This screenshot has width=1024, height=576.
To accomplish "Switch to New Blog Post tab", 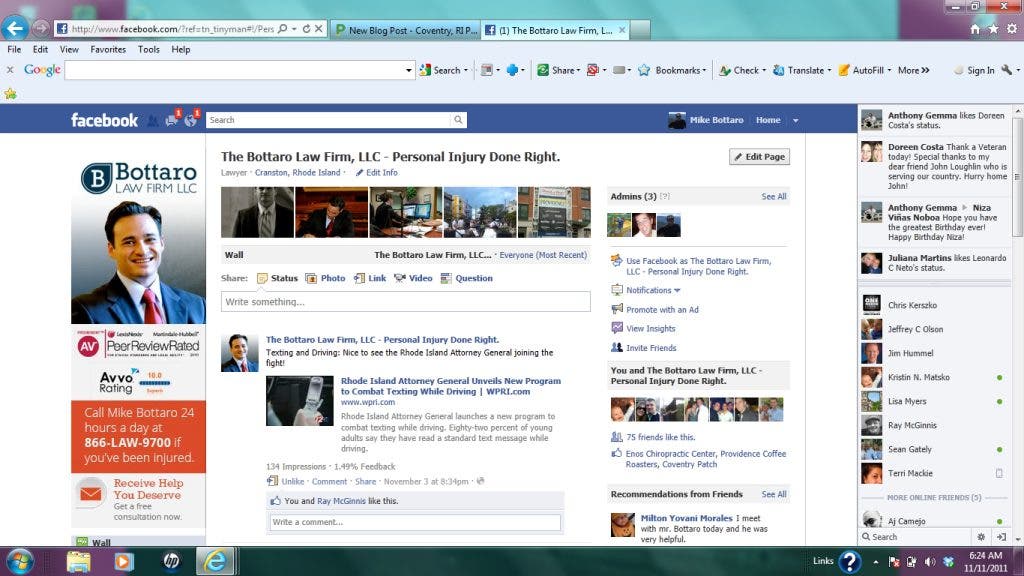I will 406,30.
